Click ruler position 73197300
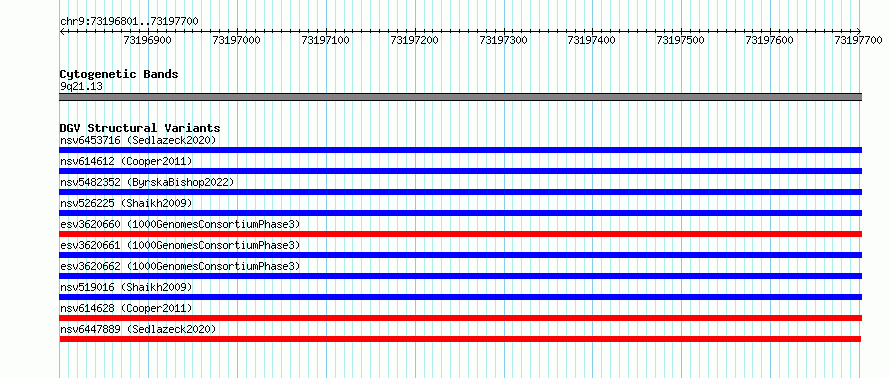Screen dimensions: 890x378 pyautogui.click(x=503, y=40)
